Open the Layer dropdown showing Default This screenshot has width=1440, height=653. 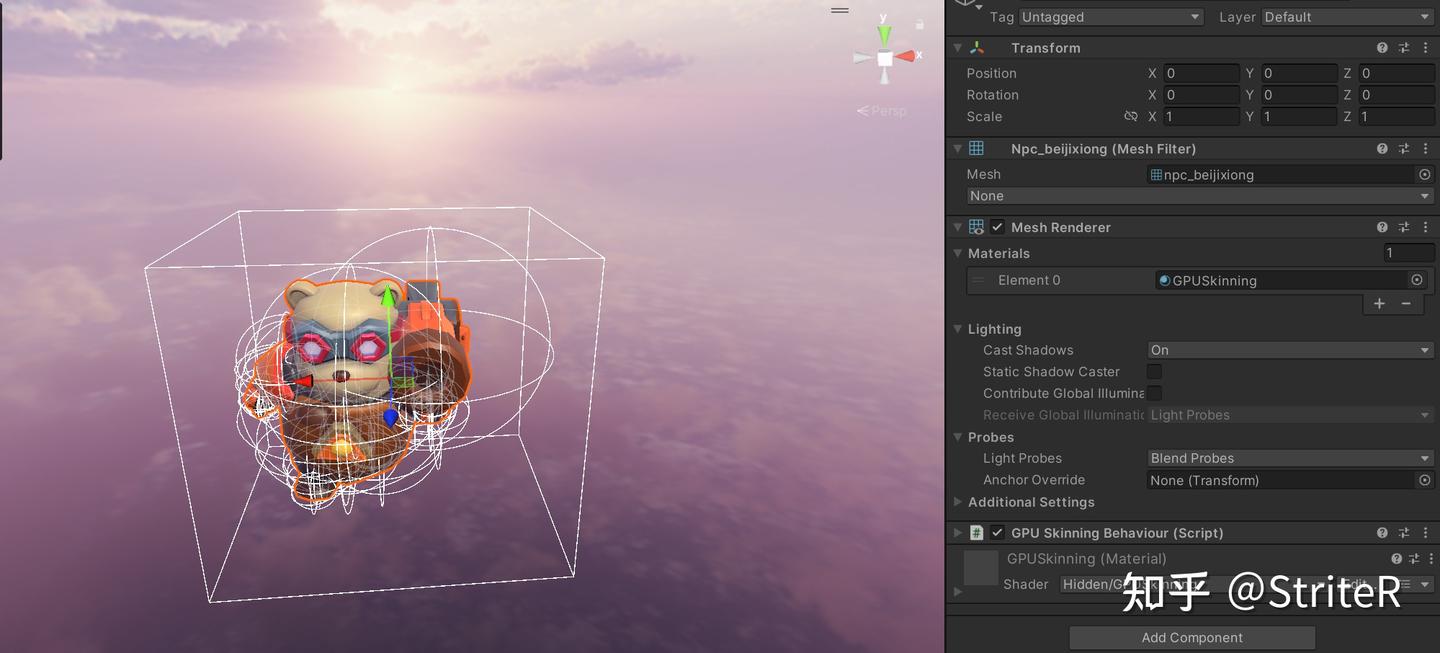(1347, 17)
